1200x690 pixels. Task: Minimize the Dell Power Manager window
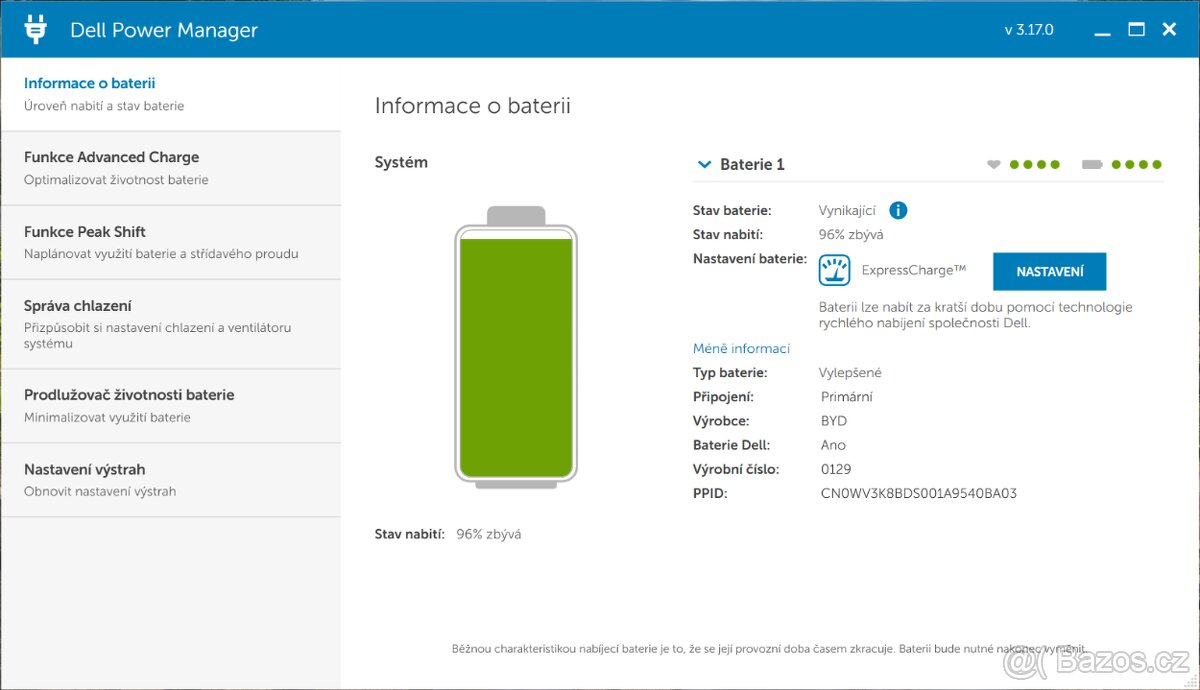click(x=1102, y=31)
